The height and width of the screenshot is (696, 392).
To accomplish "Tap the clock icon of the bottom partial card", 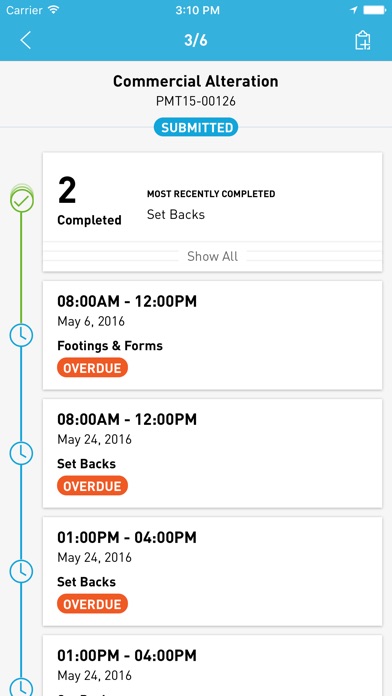I will pos(21,687).
